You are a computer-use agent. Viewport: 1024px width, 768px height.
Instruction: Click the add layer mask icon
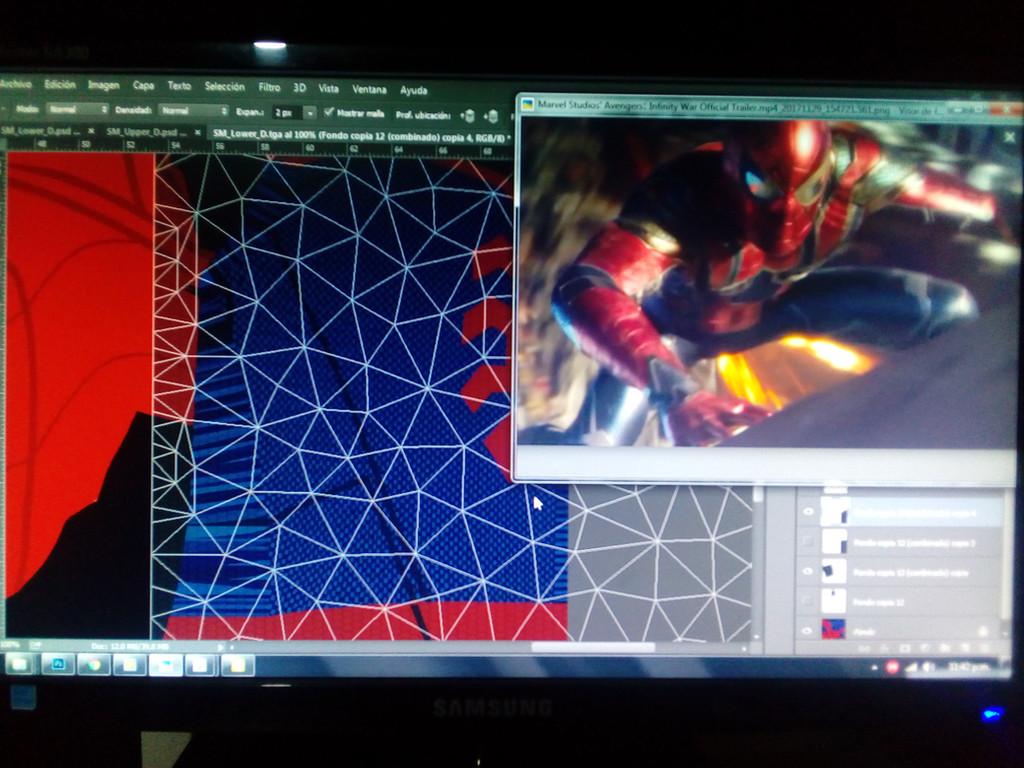click(905, 648)
